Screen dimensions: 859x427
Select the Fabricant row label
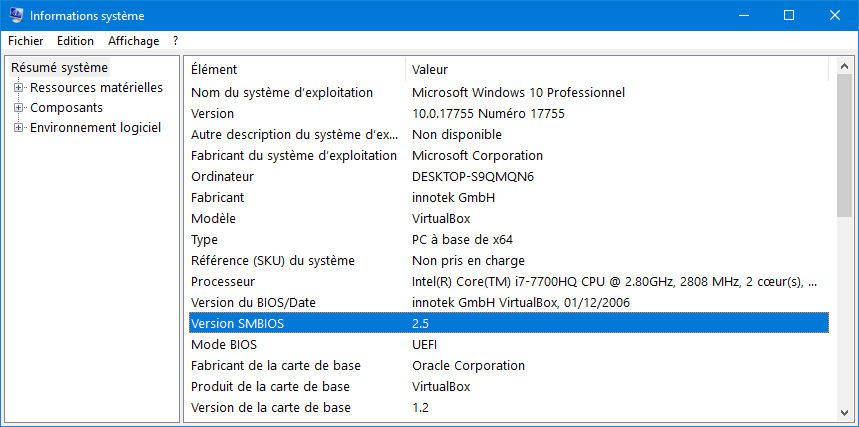[217, 197]
